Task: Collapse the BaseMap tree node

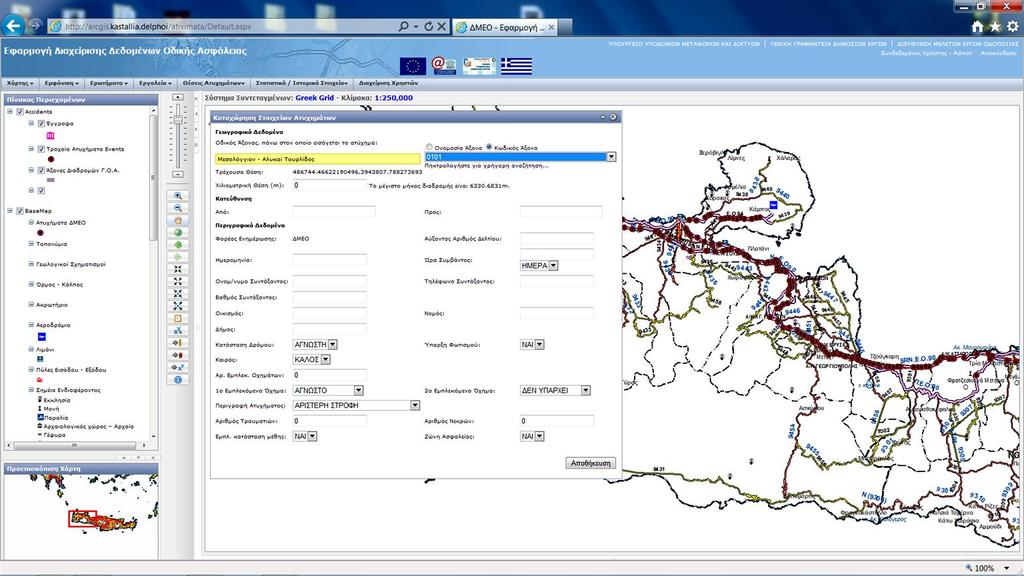Action: click(x=10, y=211)
